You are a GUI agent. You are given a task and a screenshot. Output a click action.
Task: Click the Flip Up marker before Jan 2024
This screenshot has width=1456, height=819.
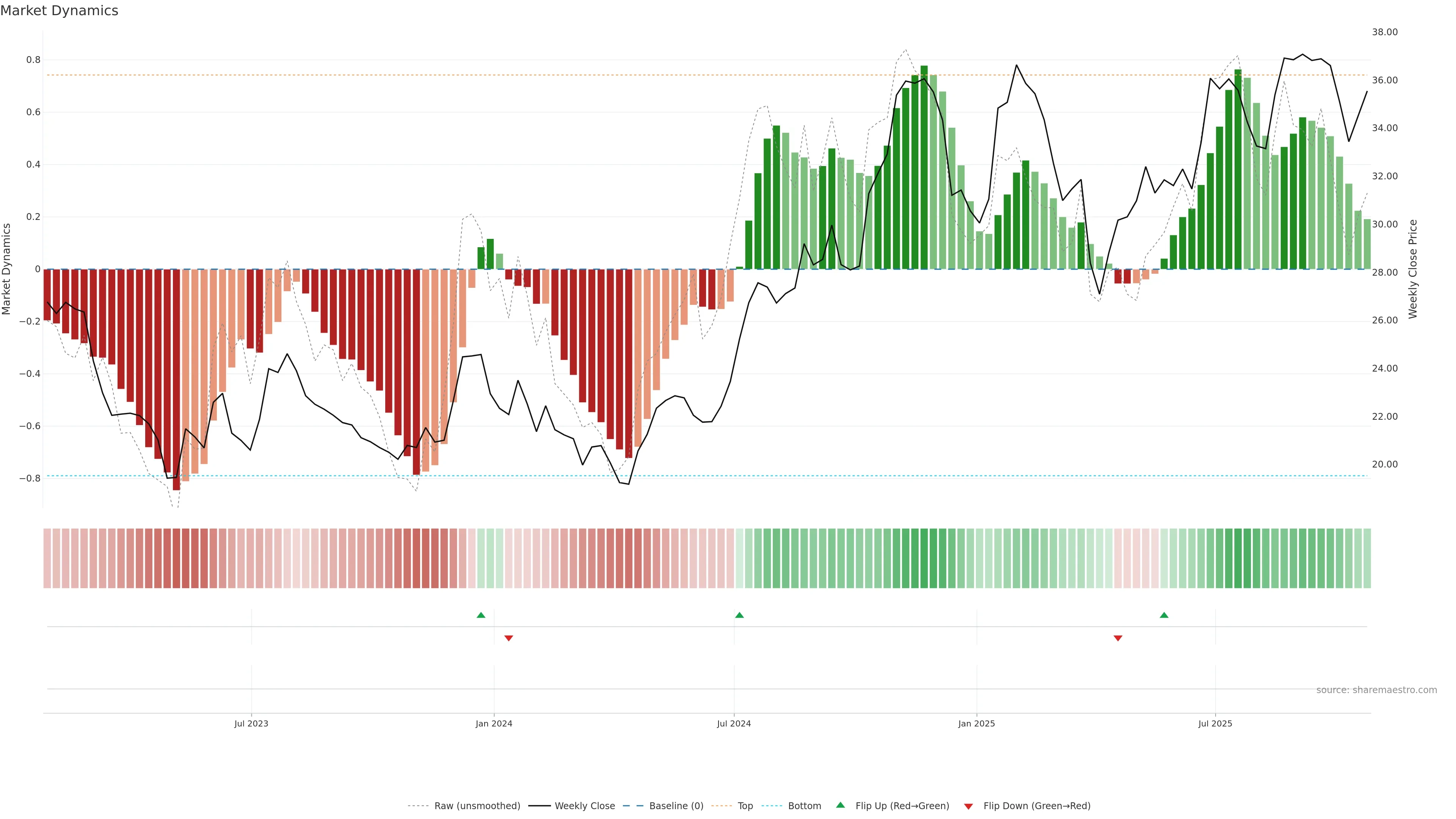[x=481, y=615]
